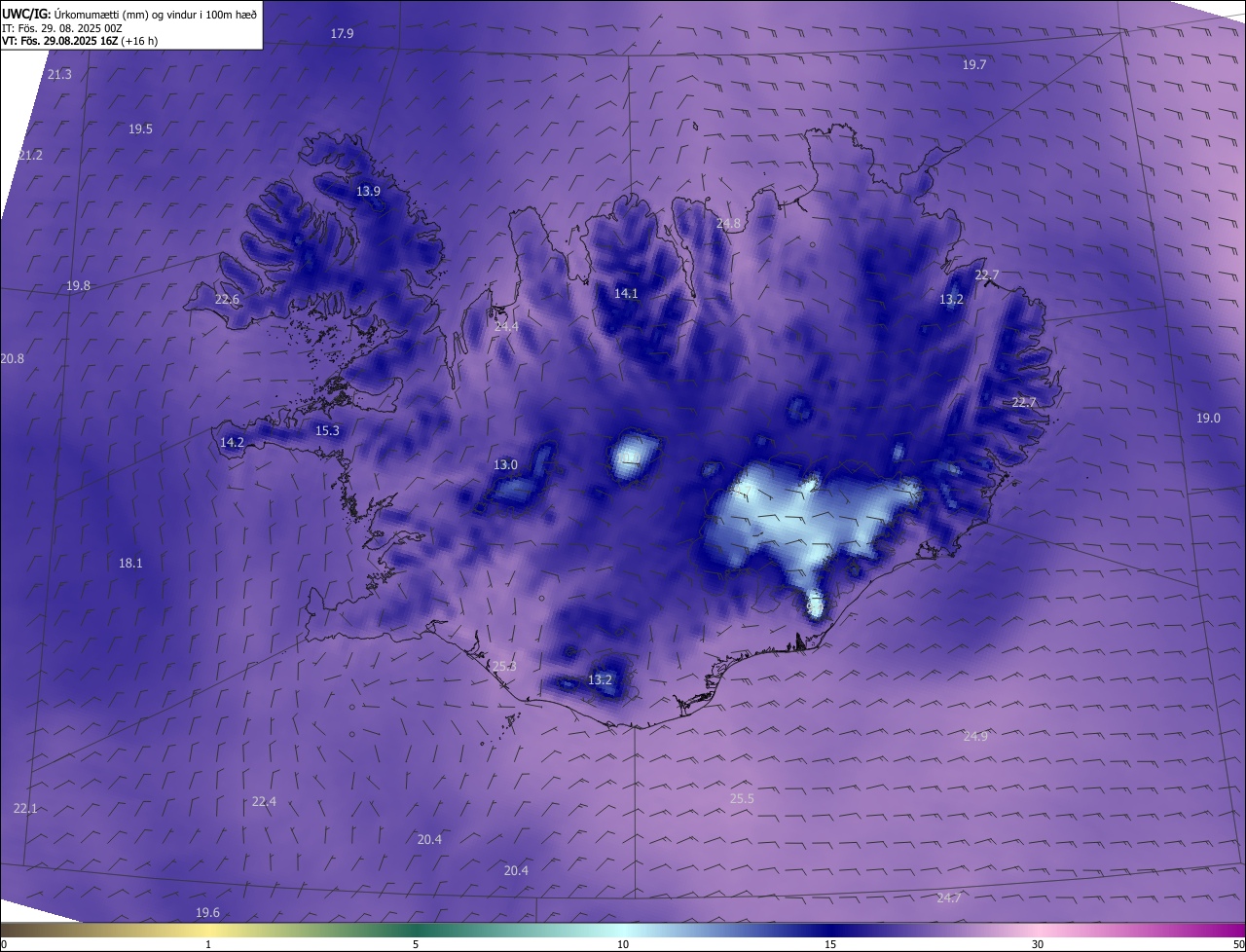Click the 19.5 value label
This screenshot has height=952, width=1246.
pos(140,128)
